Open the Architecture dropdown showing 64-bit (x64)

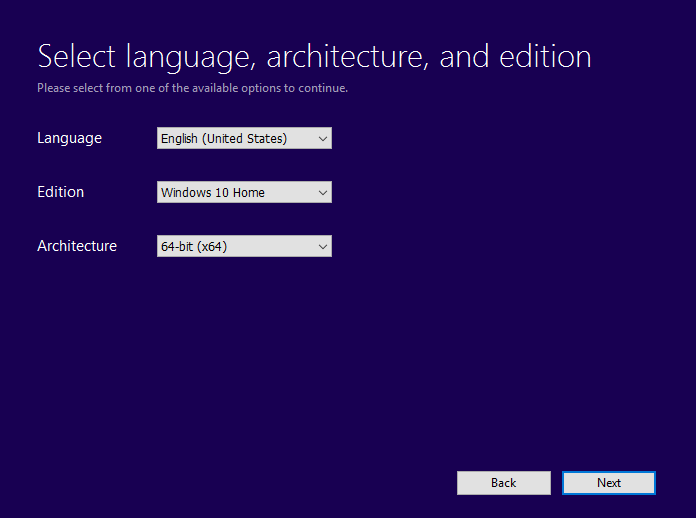(244, 246)
